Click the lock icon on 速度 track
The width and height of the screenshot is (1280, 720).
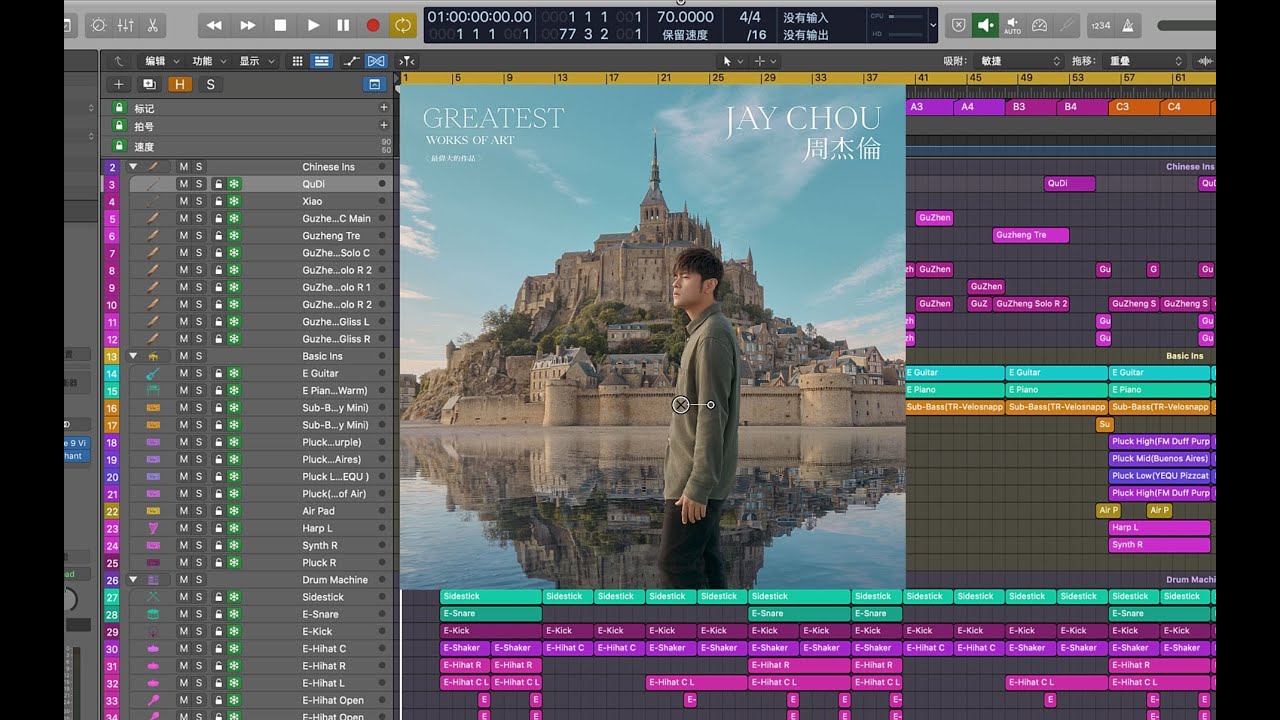119,146
